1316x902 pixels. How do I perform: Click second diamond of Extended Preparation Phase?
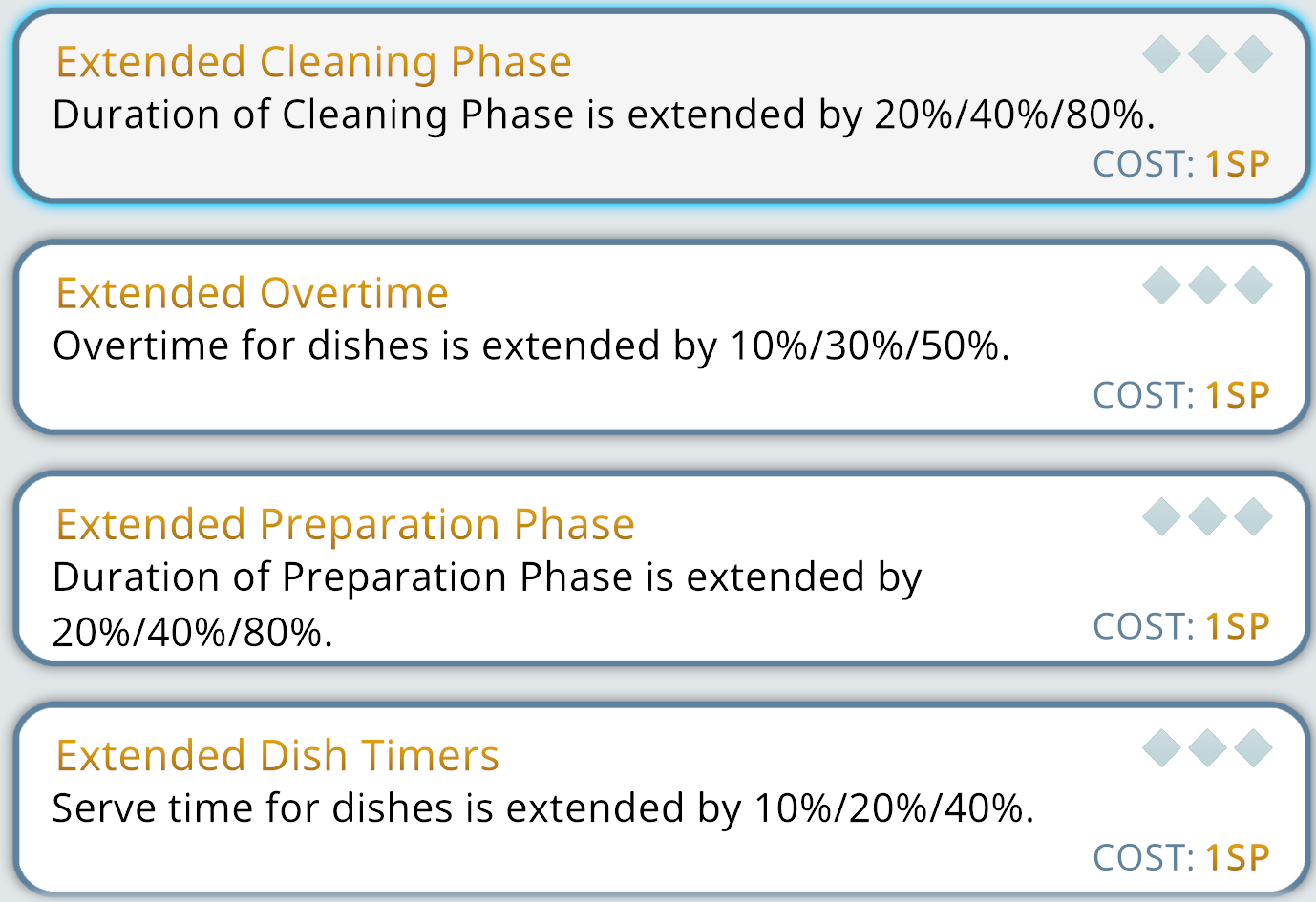pos(1207,517)
